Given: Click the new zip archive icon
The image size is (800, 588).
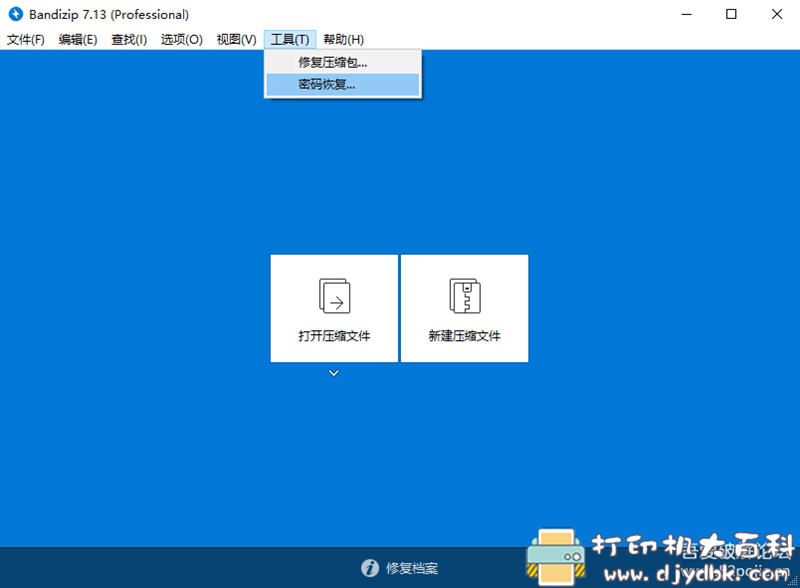Looking at the screenshot, I should click(x=465, y=296).
